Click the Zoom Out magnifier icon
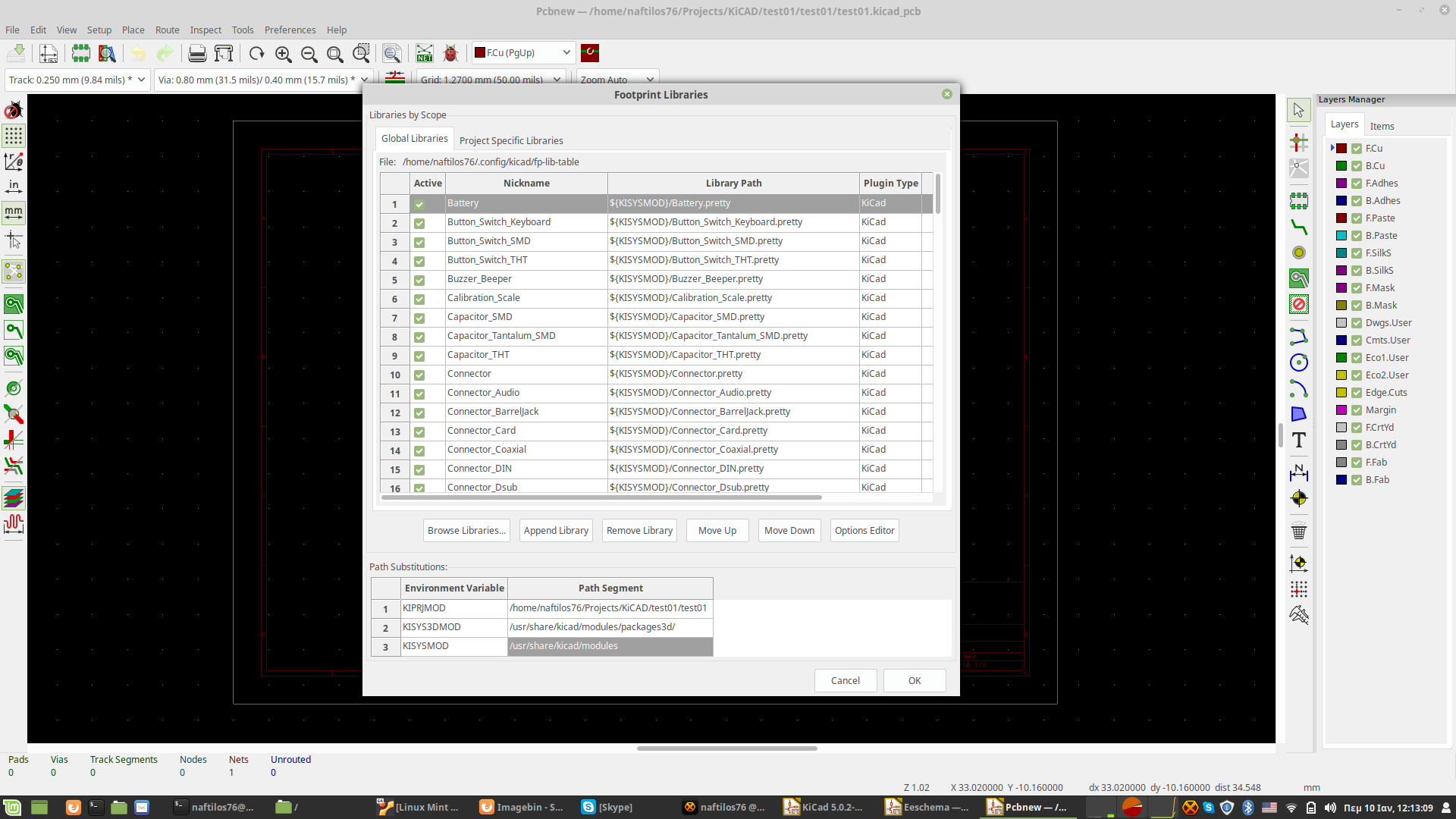 [309, 53]
